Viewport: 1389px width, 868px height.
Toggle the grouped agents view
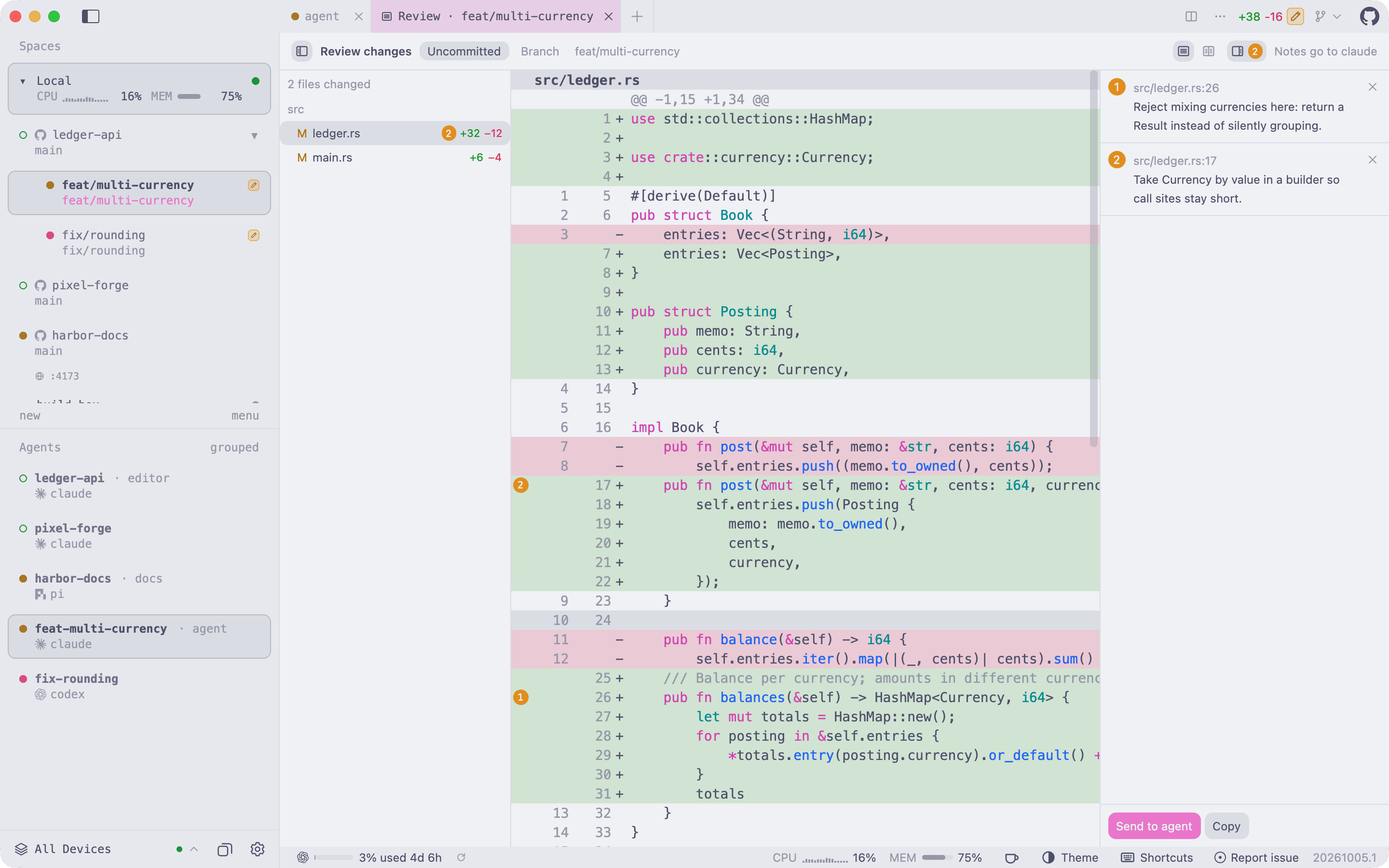[234, 447]
